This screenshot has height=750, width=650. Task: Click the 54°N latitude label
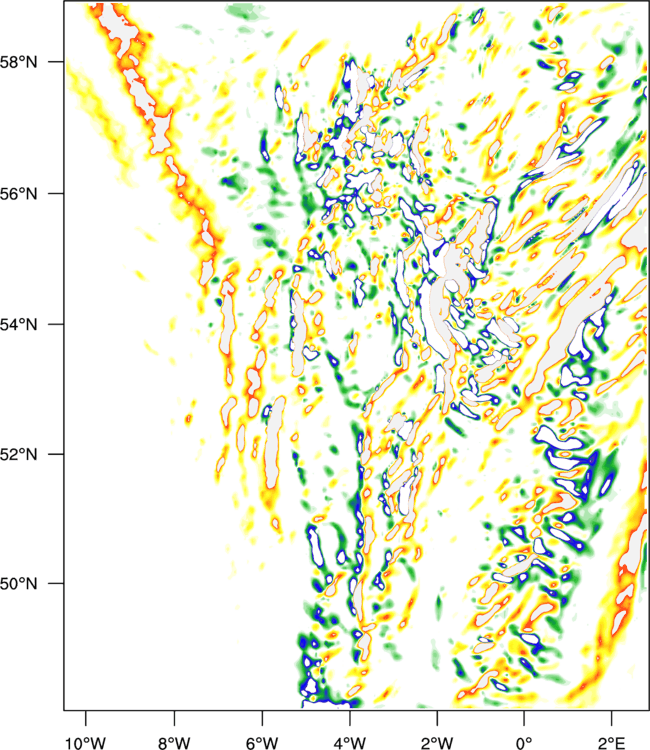18,324
